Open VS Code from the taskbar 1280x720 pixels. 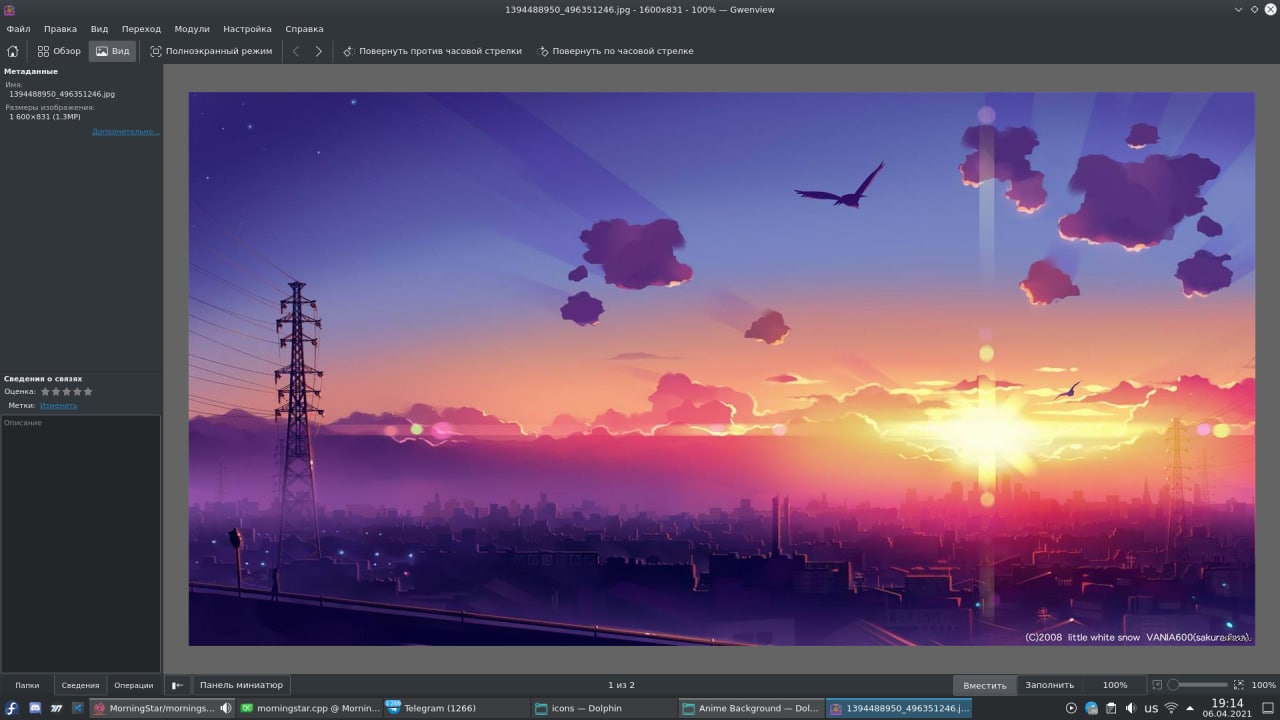[77, 708]
